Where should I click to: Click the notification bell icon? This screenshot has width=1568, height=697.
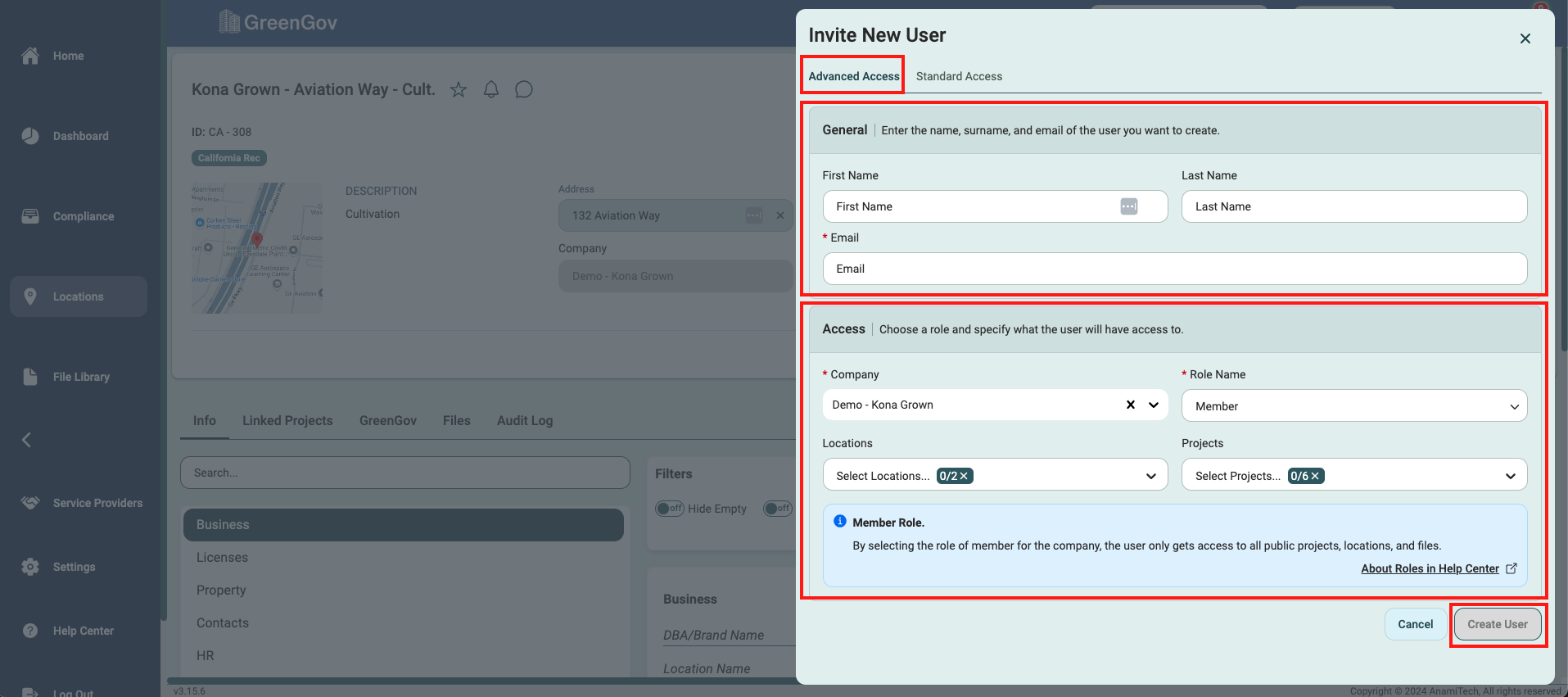[491, 90]
